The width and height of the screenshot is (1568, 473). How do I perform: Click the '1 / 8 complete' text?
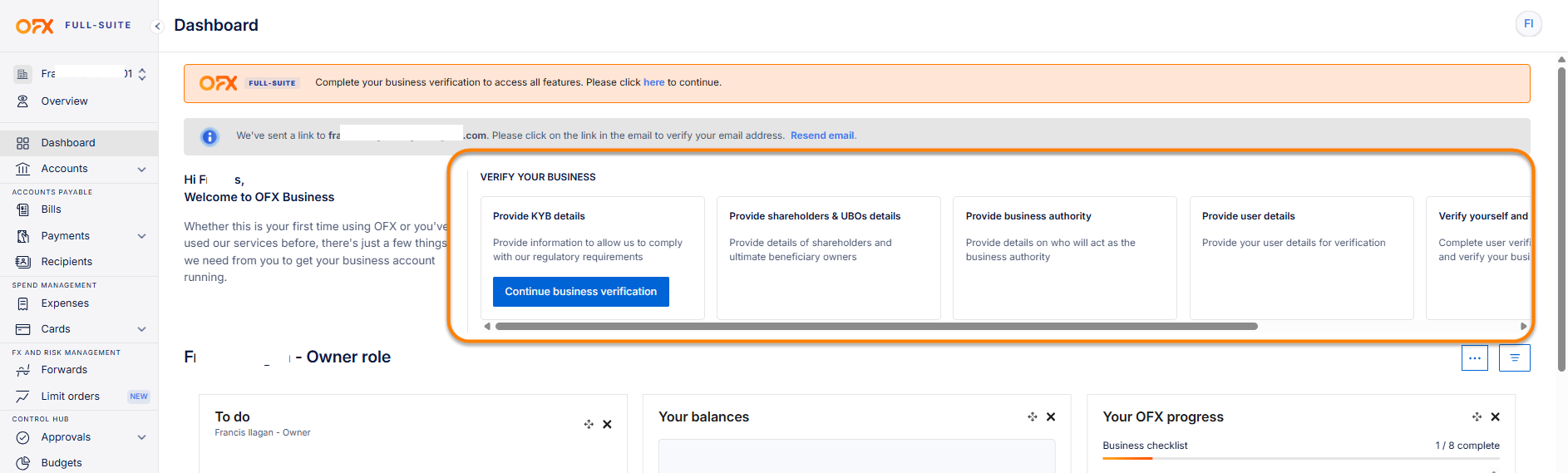1467,446
